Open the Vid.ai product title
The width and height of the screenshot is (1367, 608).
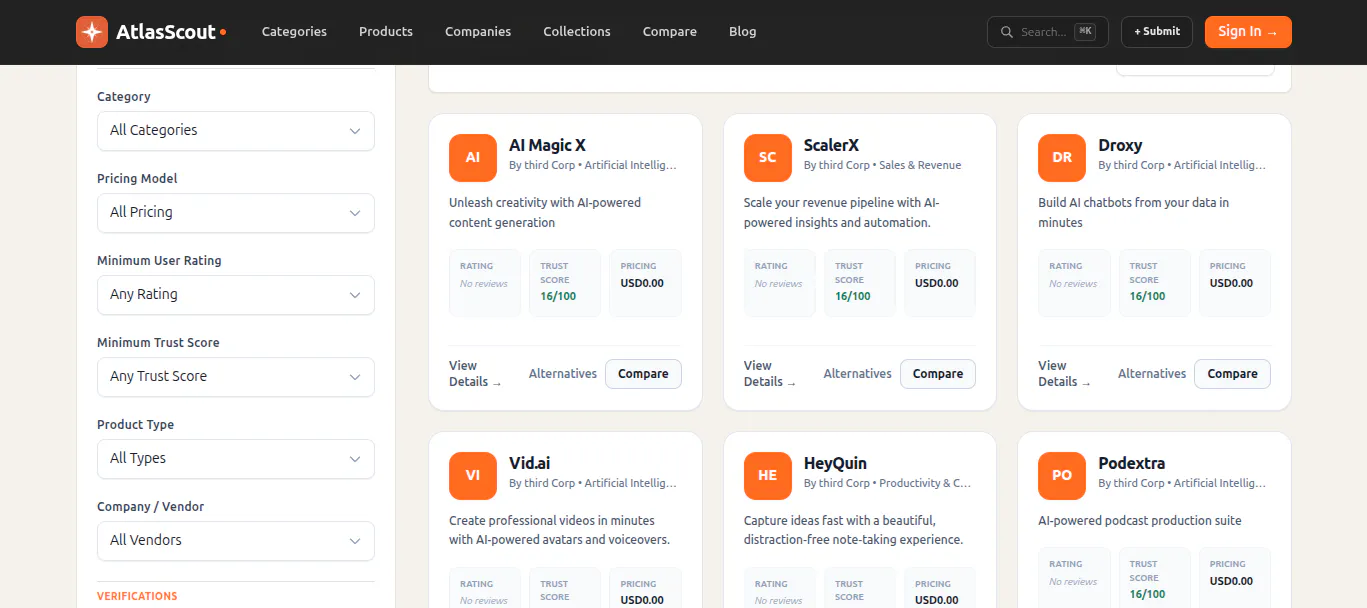tap(529, 464)
